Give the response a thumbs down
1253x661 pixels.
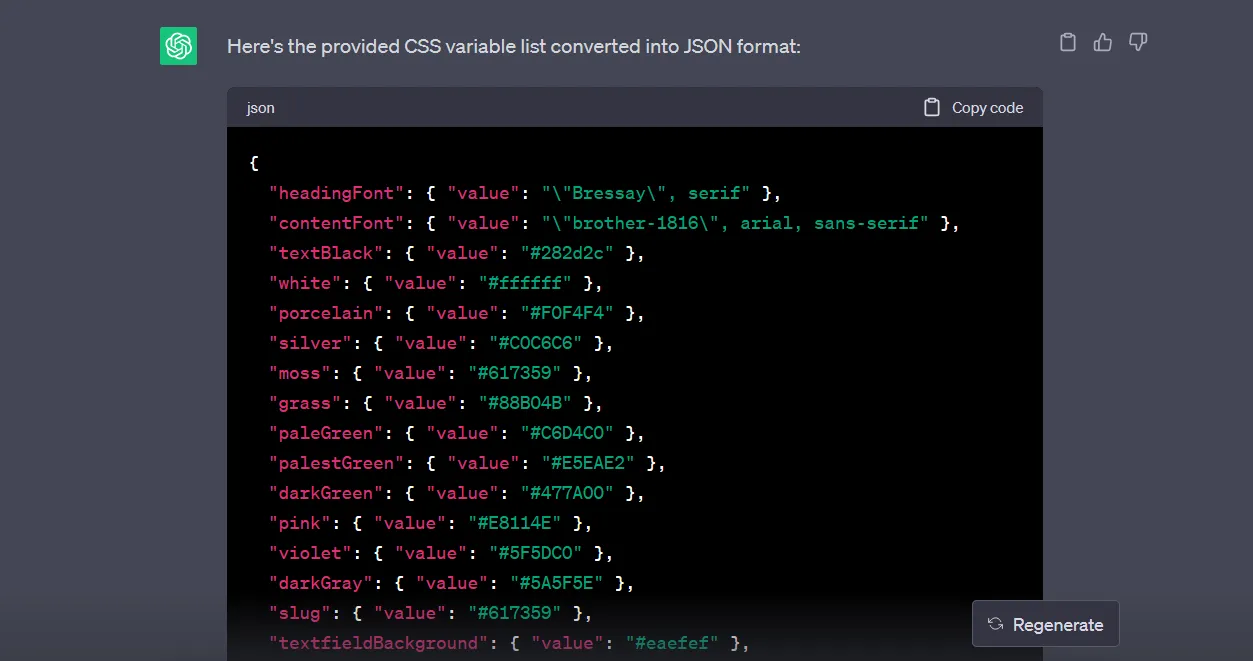pyautogui.click(x=1138, y=42)
